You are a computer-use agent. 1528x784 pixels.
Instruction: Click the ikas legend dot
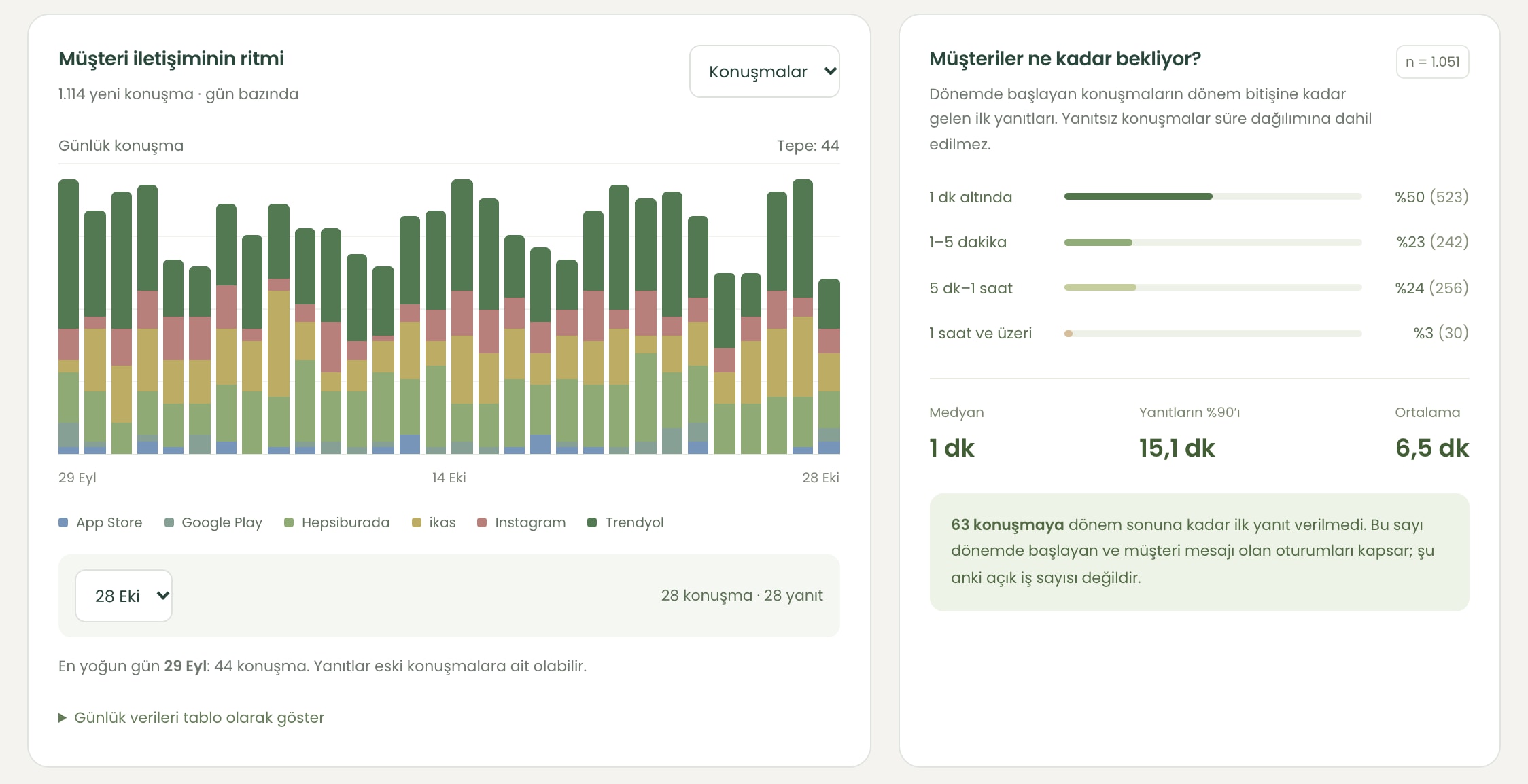(x=417, y=522)
